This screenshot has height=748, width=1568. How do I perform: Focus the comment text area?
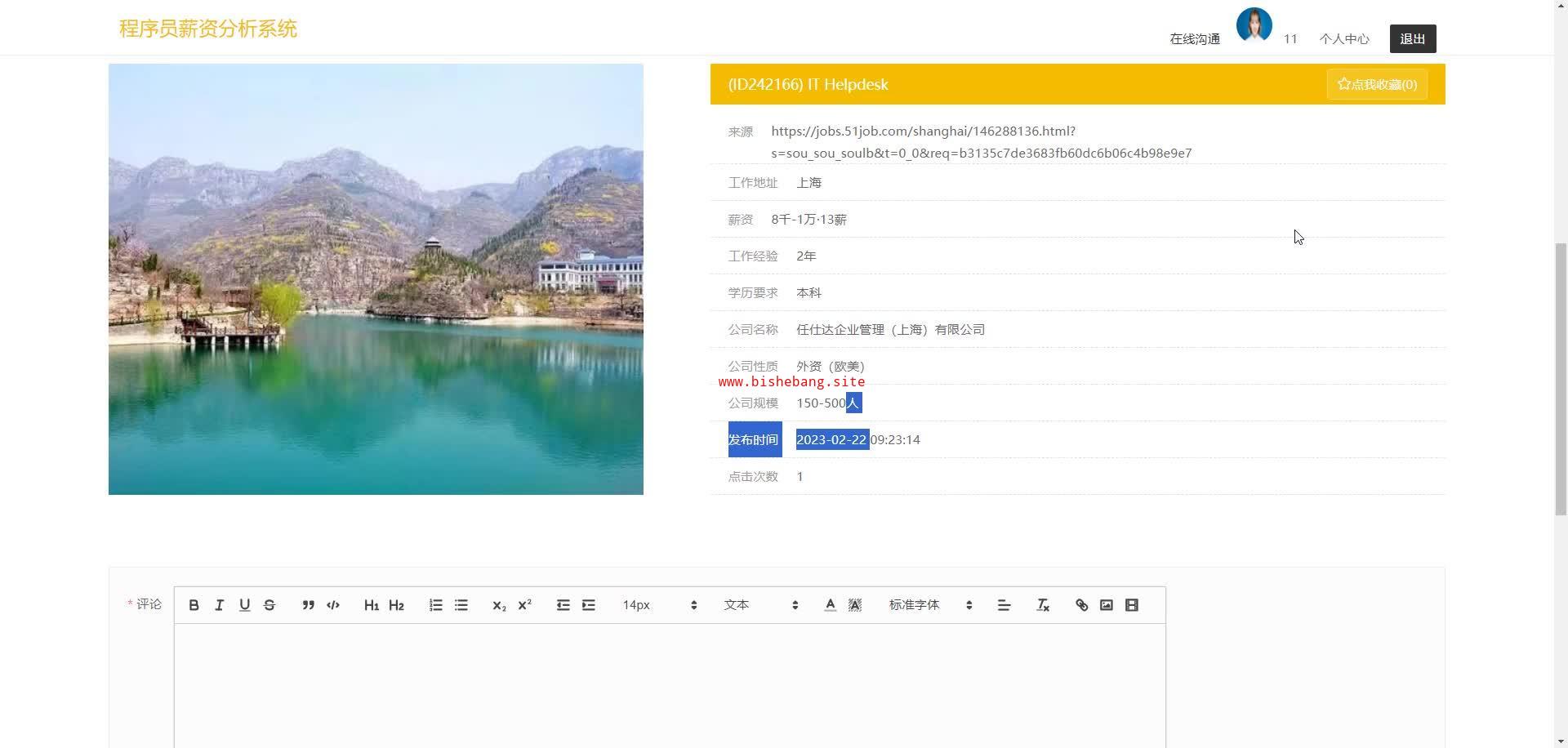coord(670,686)
